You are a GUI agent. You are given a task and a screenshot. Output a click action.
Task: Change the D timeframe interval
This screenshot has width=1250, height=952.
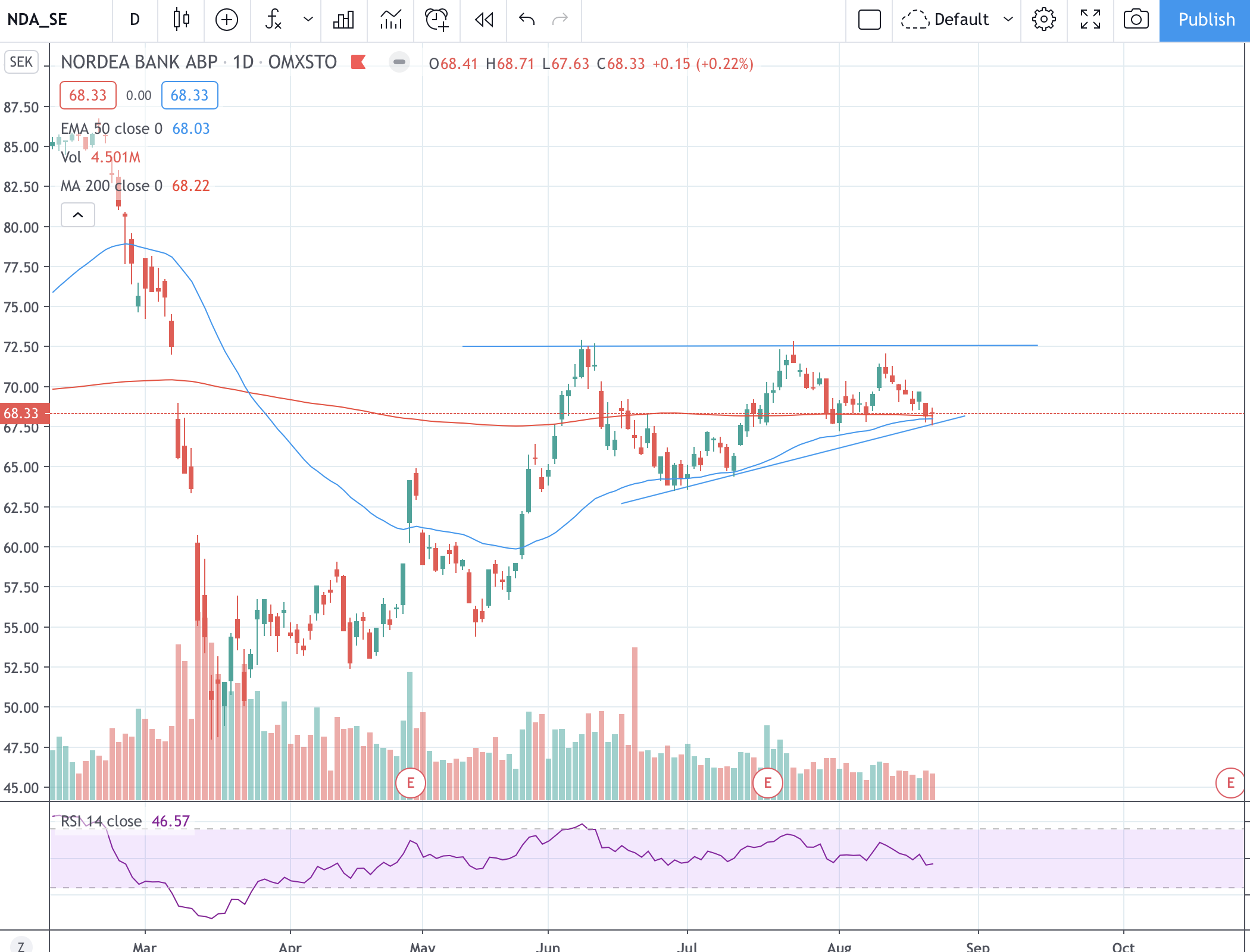(x=135, y=20)
